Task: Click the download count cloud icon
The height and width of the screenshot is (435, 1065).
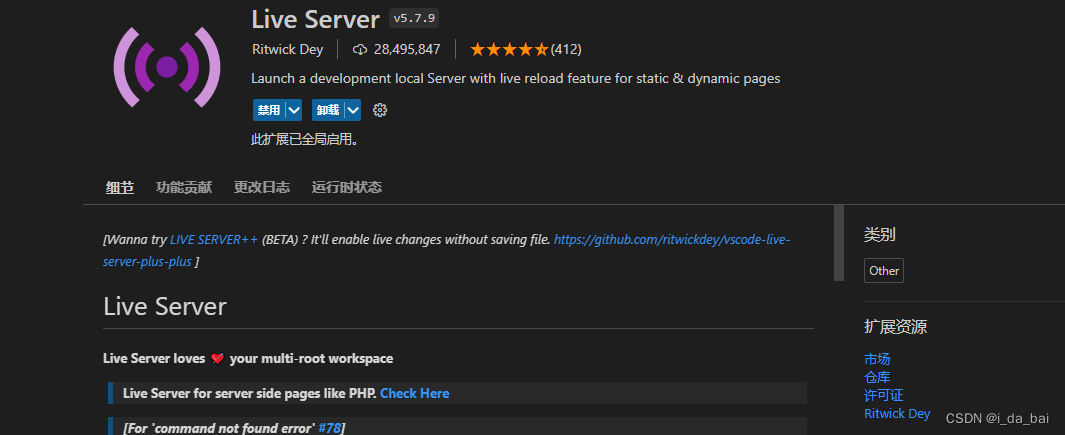Action: pos(360,50)
